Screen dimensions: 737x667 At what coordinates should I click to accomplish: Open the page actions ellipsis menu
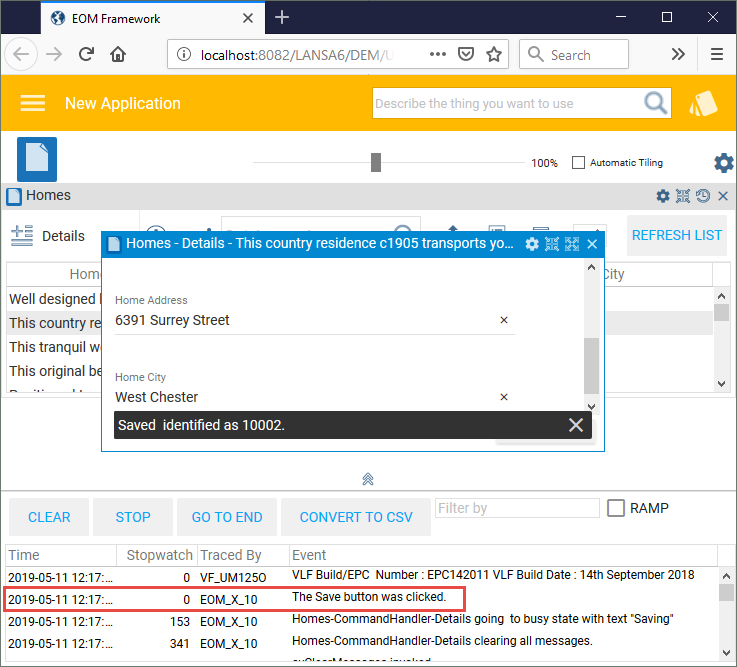tap(437, 55)
